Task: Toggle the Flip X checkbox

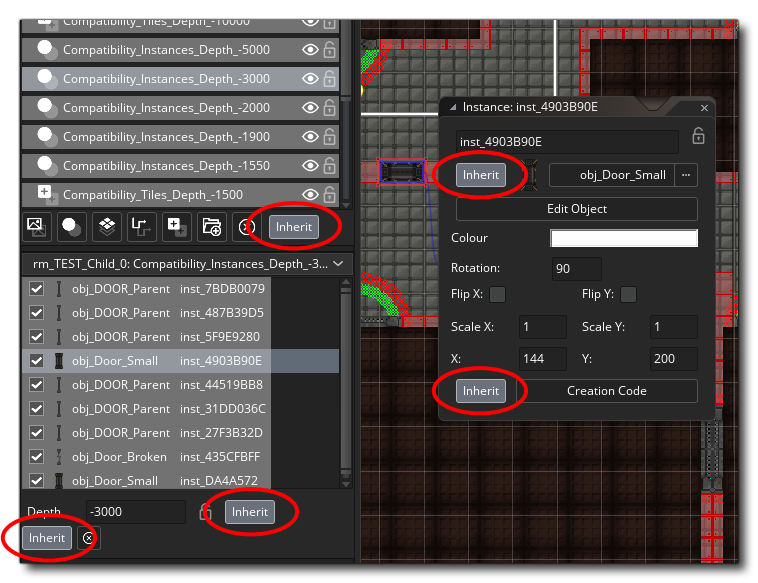Action: click(x=497, y=294)
